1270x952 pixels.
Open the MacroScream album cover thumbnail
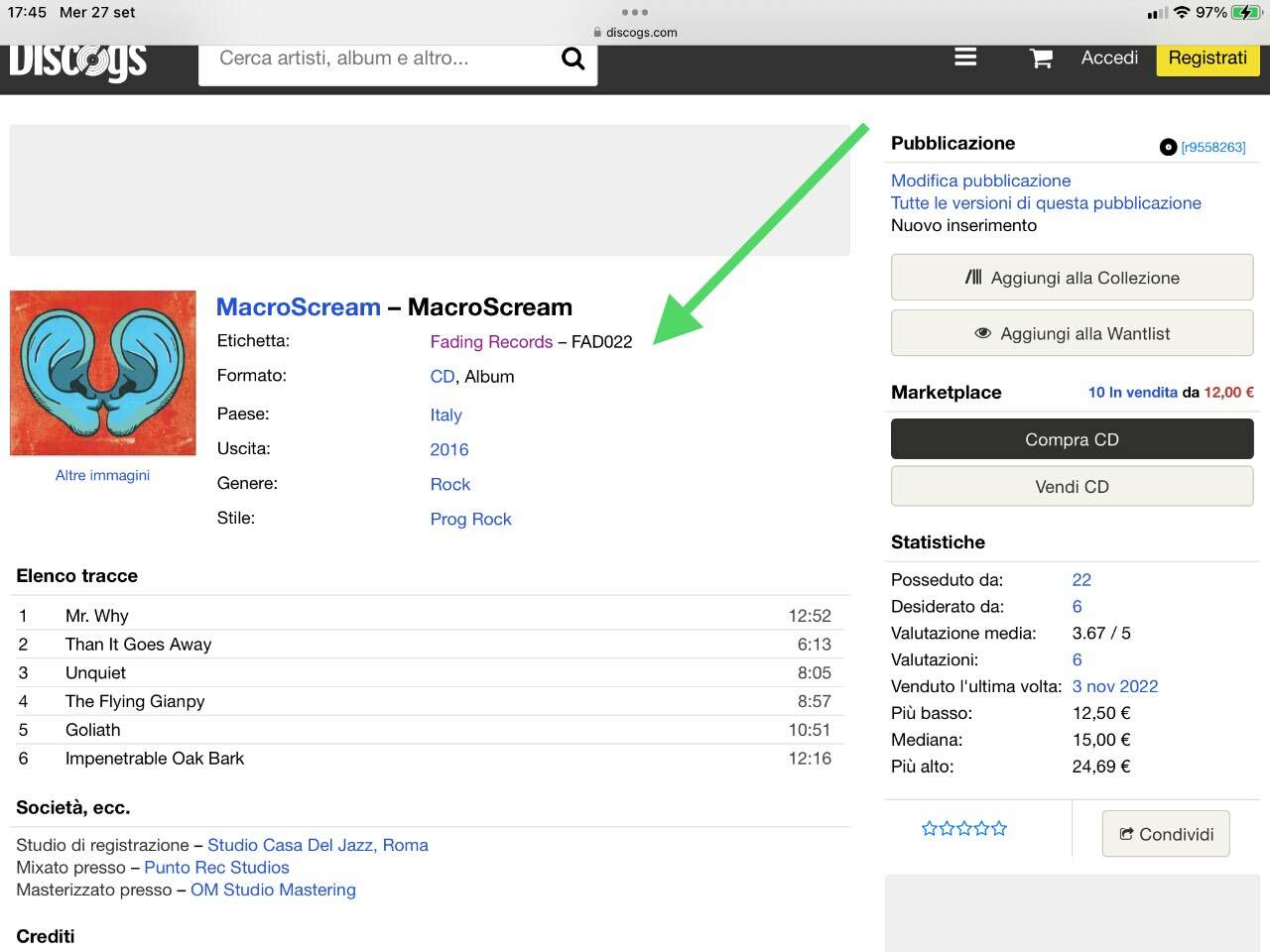pos(103,373)
